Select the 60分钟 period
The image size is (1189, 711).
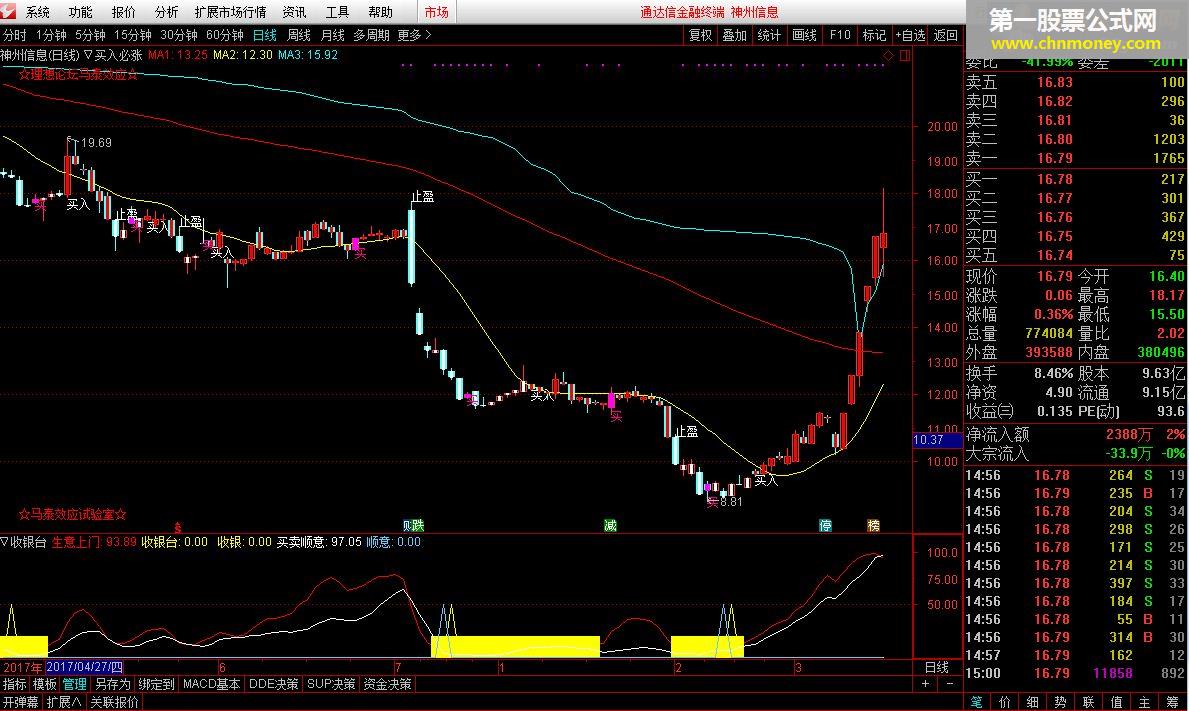pos(225,35)
